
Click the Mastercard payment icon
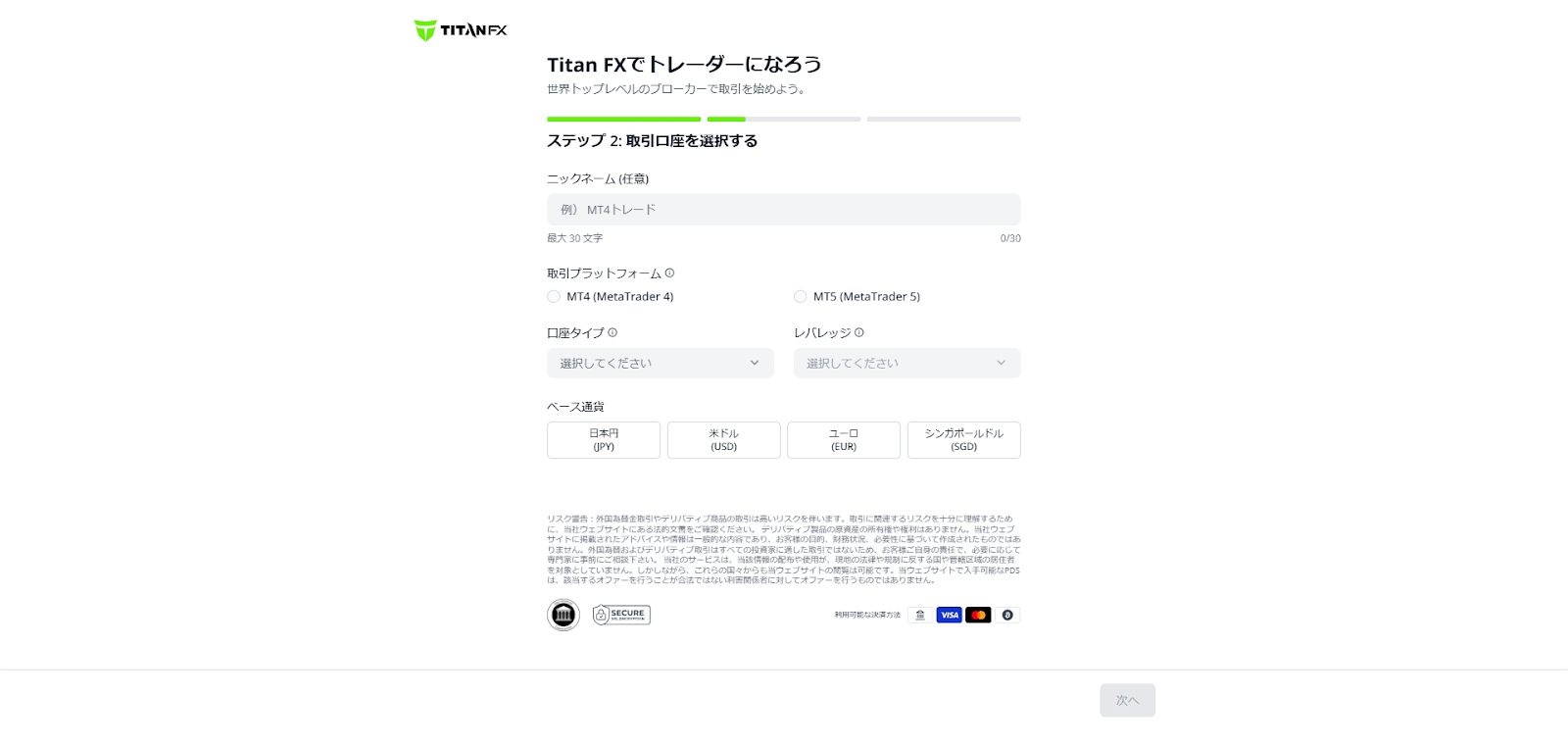point(978,615)
